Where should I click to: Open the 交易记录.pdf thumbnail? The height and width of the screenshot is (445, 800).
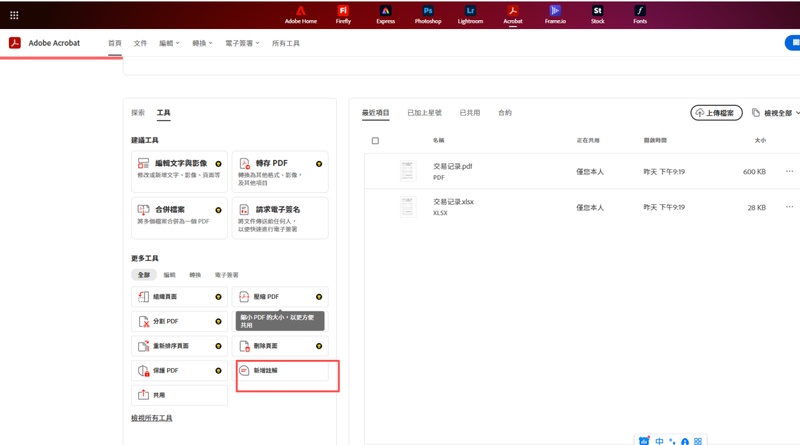click(407, 171)
